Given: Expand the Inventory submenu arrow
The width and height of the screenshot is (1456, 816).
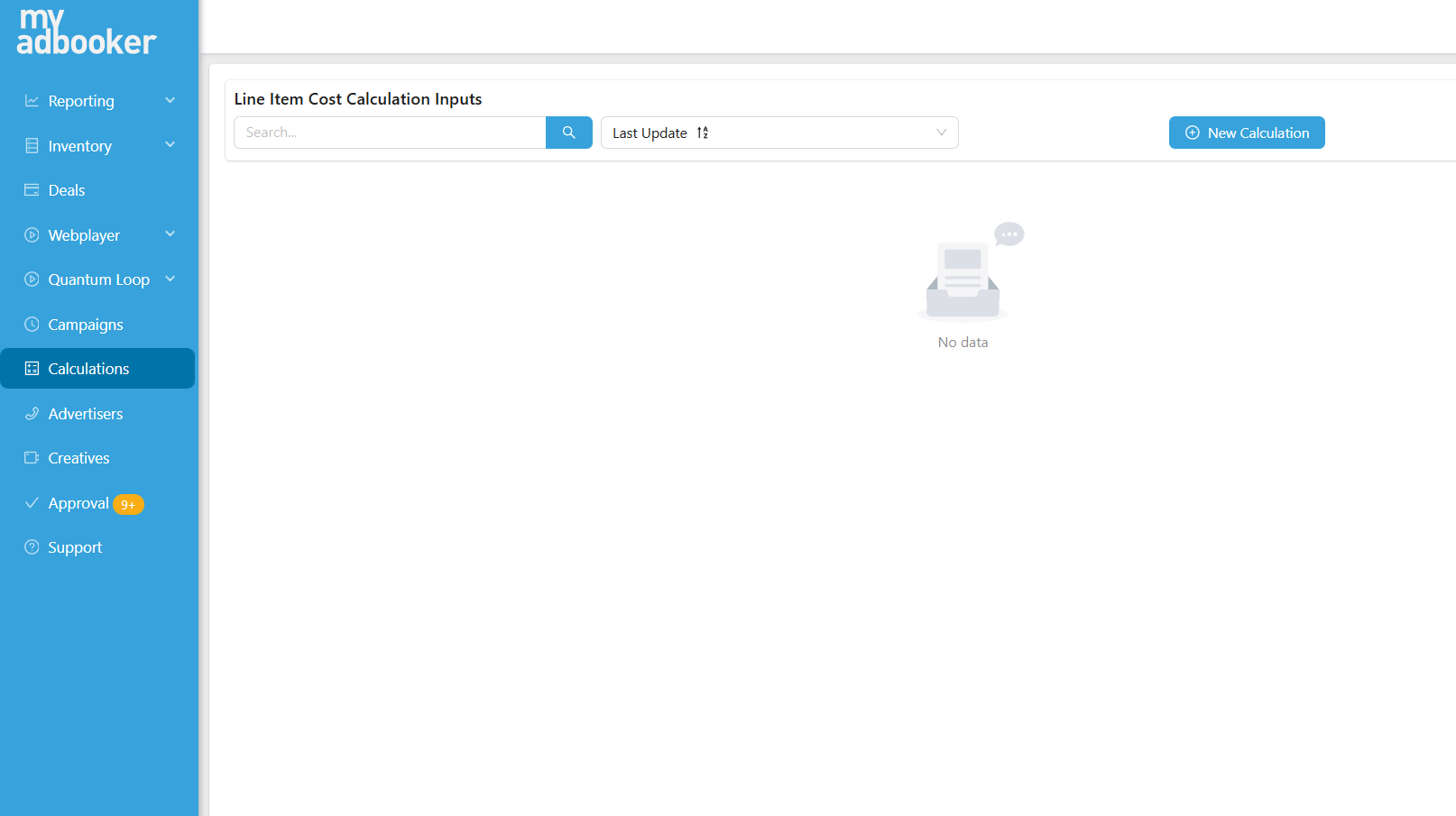Looking at the screenshot, I should tap(170, 145).
